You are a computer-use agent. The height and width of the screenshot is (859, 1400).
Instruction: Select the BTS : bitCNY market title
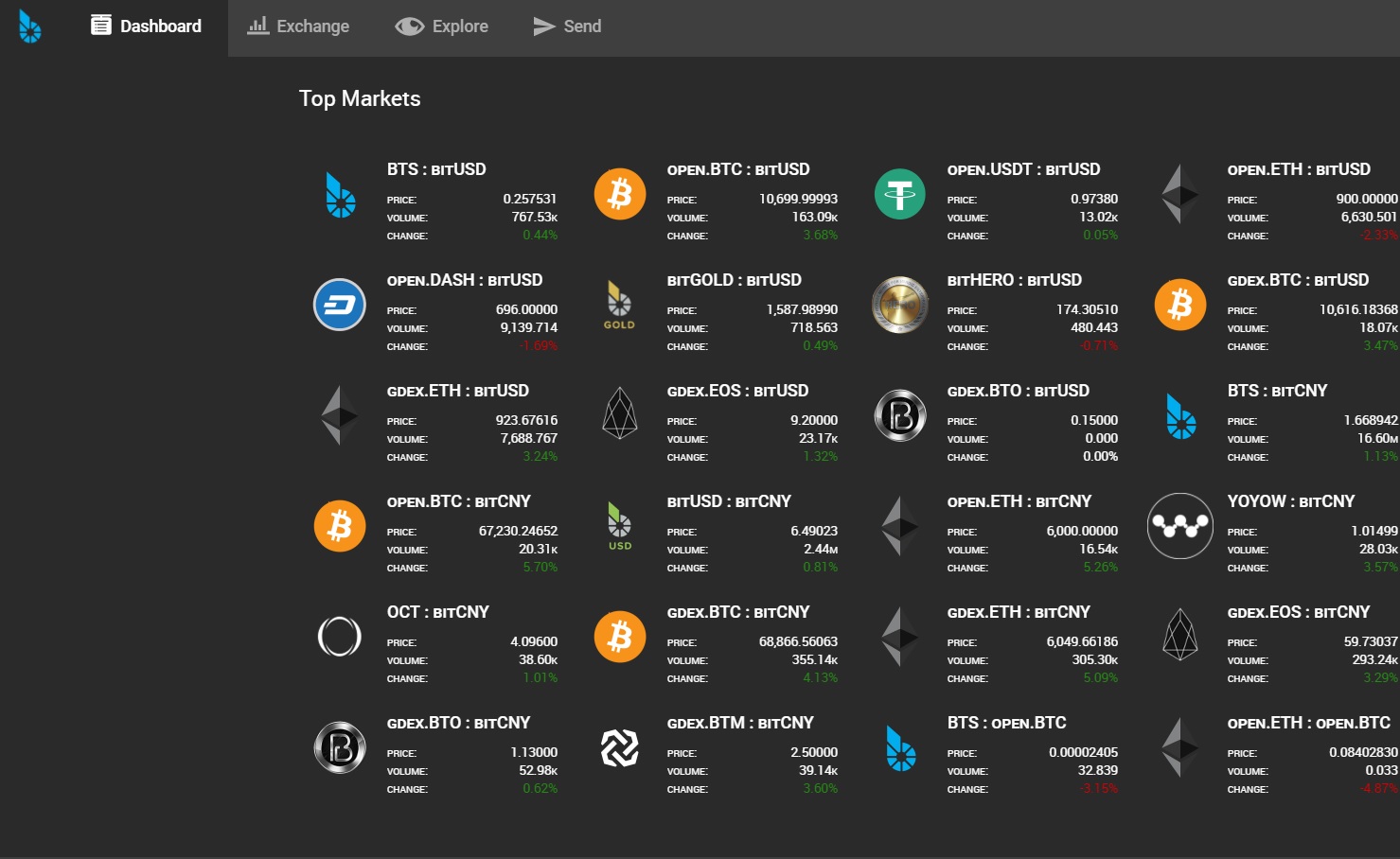[1278, 391]
